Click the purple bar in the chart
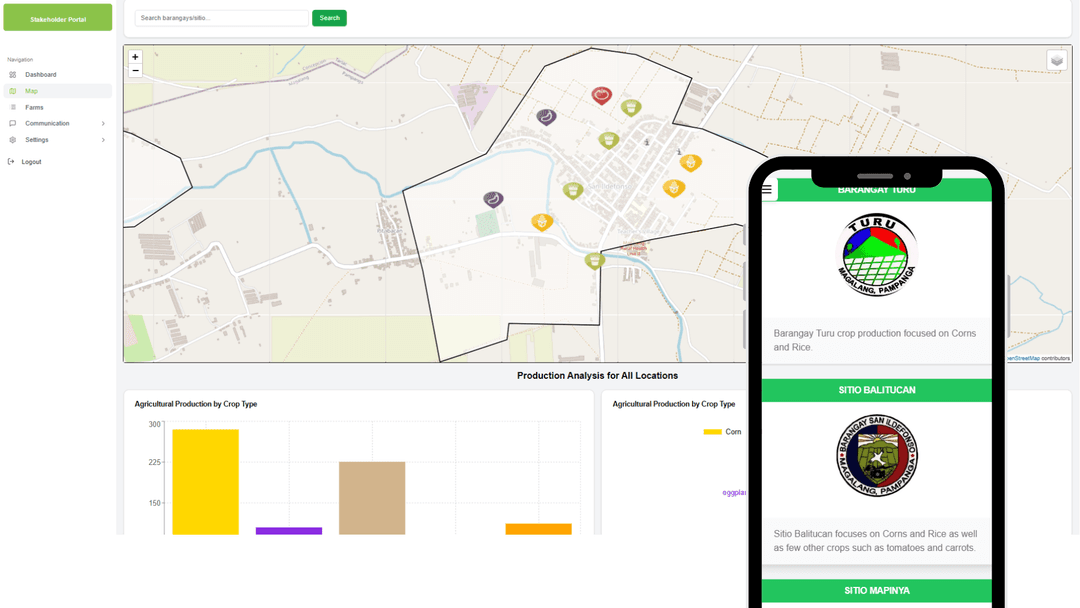The image size is (1080, 608). click(289, 531)
